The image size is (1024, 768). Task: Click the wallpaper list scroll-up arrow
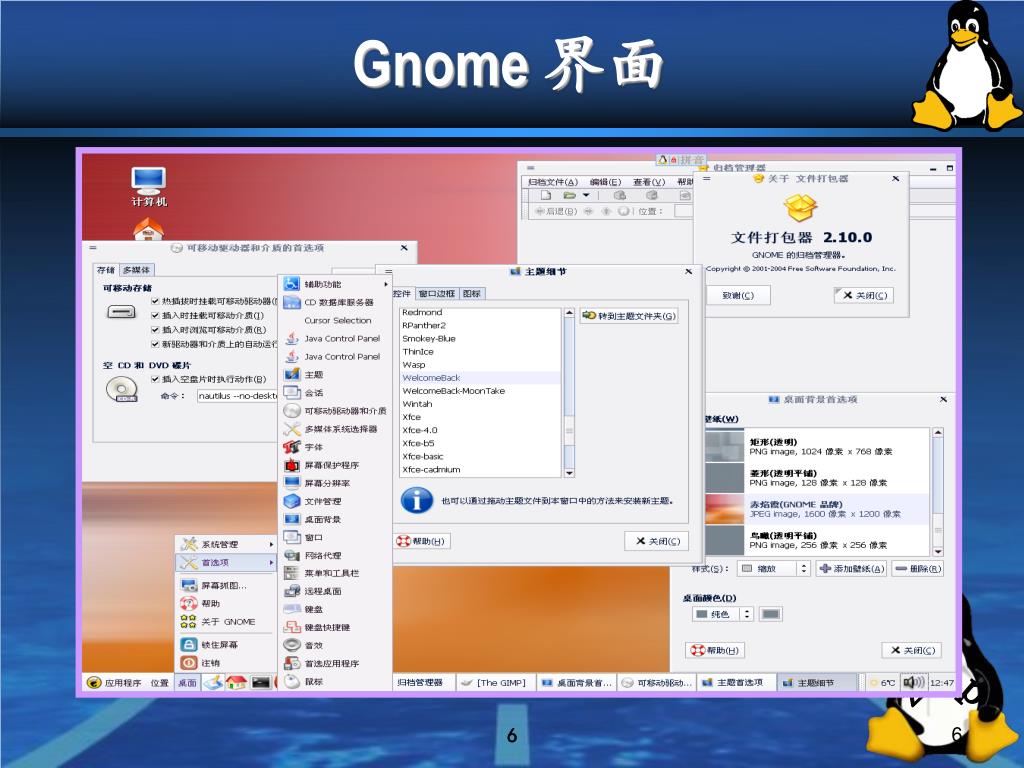pyautogui.click(x=938, y=432)
